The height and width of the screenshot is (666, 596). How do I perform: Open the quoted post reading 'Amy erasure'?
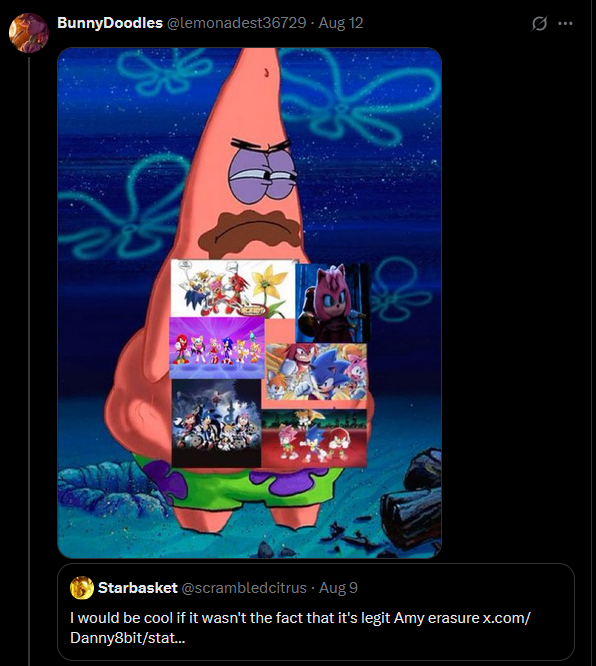click(316, 612)
